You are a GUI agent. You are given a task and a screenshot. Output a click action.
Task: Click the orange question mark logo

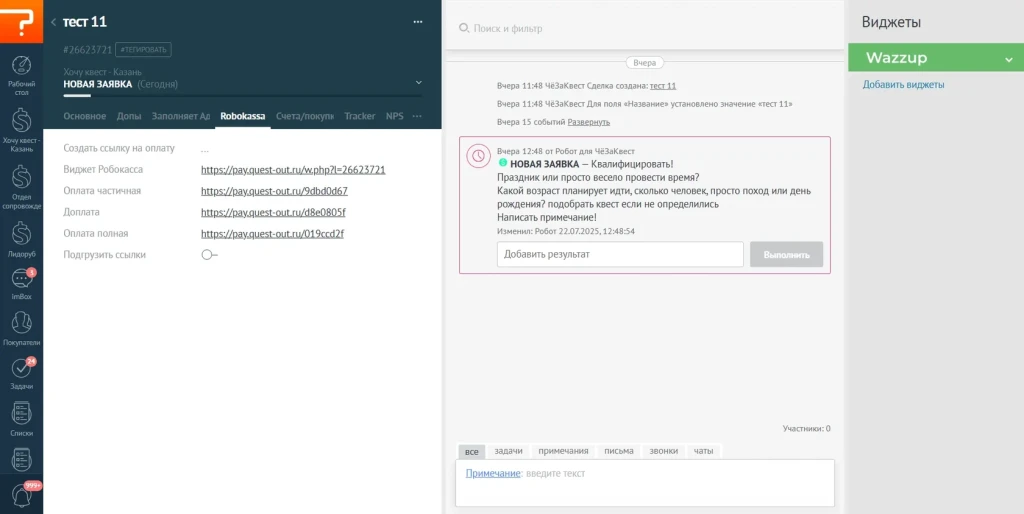point(22,22)
